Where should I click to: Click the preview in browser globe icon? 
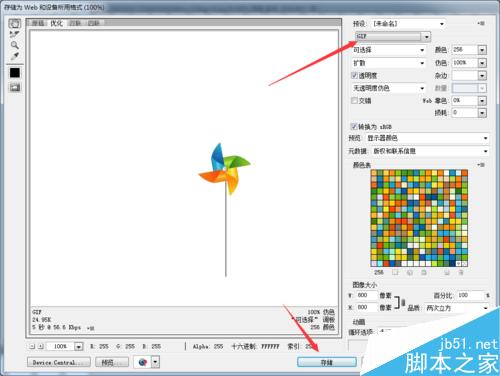tap(143, 362)
